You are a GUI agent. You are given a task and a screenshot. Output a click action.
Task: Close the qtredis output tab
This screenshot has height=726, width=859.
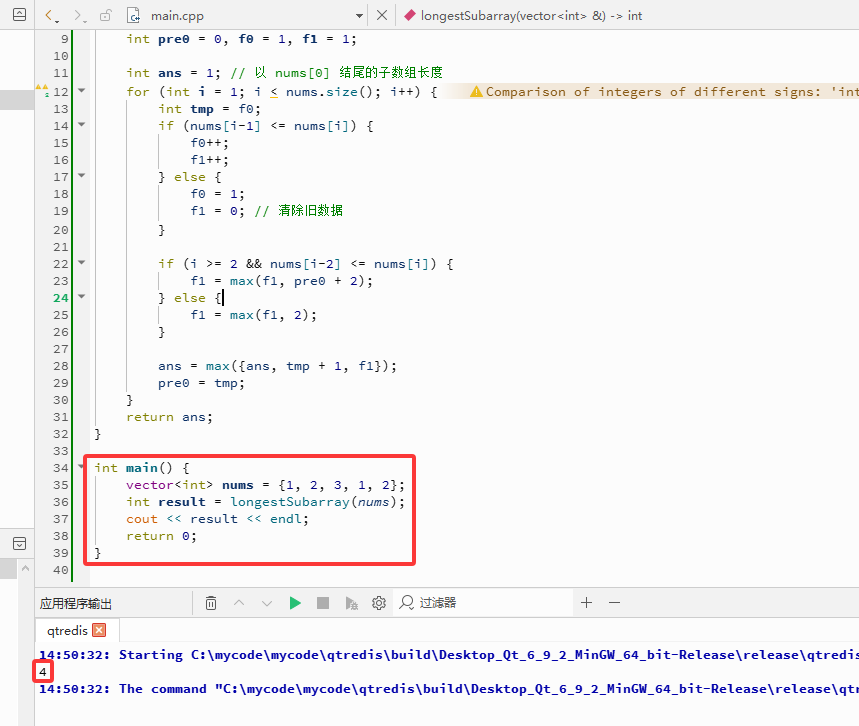(99, 630)
